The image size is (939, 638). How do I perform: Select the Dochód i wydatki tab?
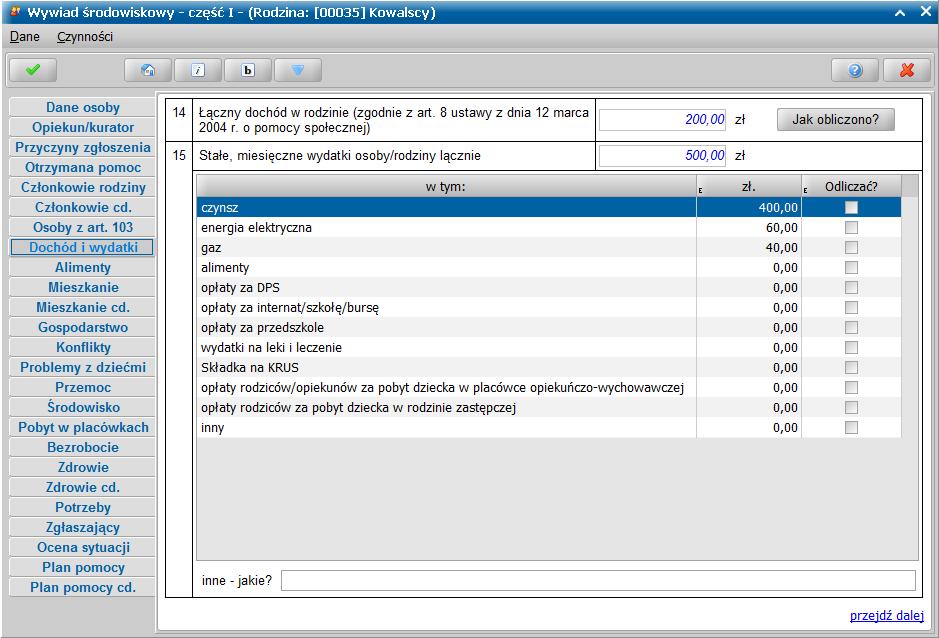click(x=83, y=247)
